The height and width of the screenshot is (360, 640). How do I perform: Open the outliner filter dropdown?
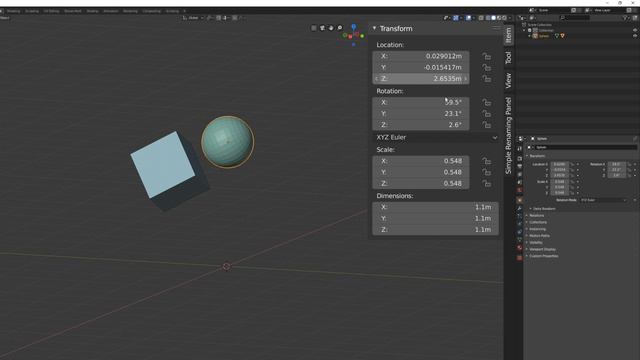(x=626, y=18)
